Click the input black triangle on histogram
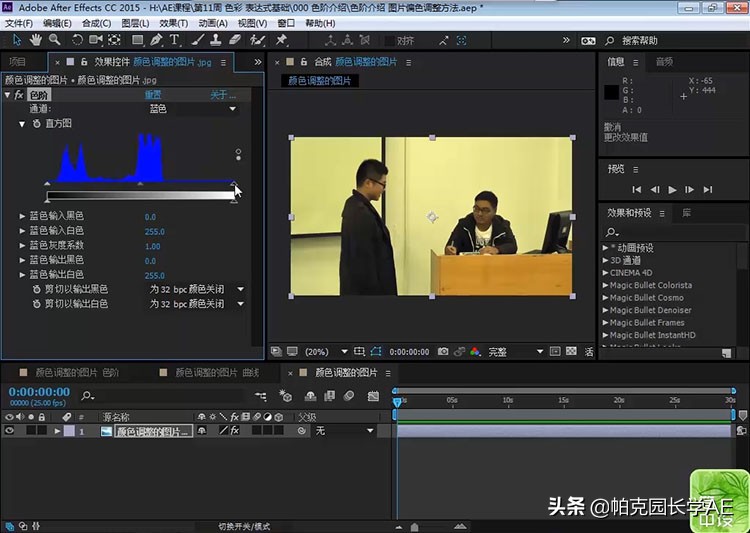This screenshot has width=750, height=533. coord(47,183)
